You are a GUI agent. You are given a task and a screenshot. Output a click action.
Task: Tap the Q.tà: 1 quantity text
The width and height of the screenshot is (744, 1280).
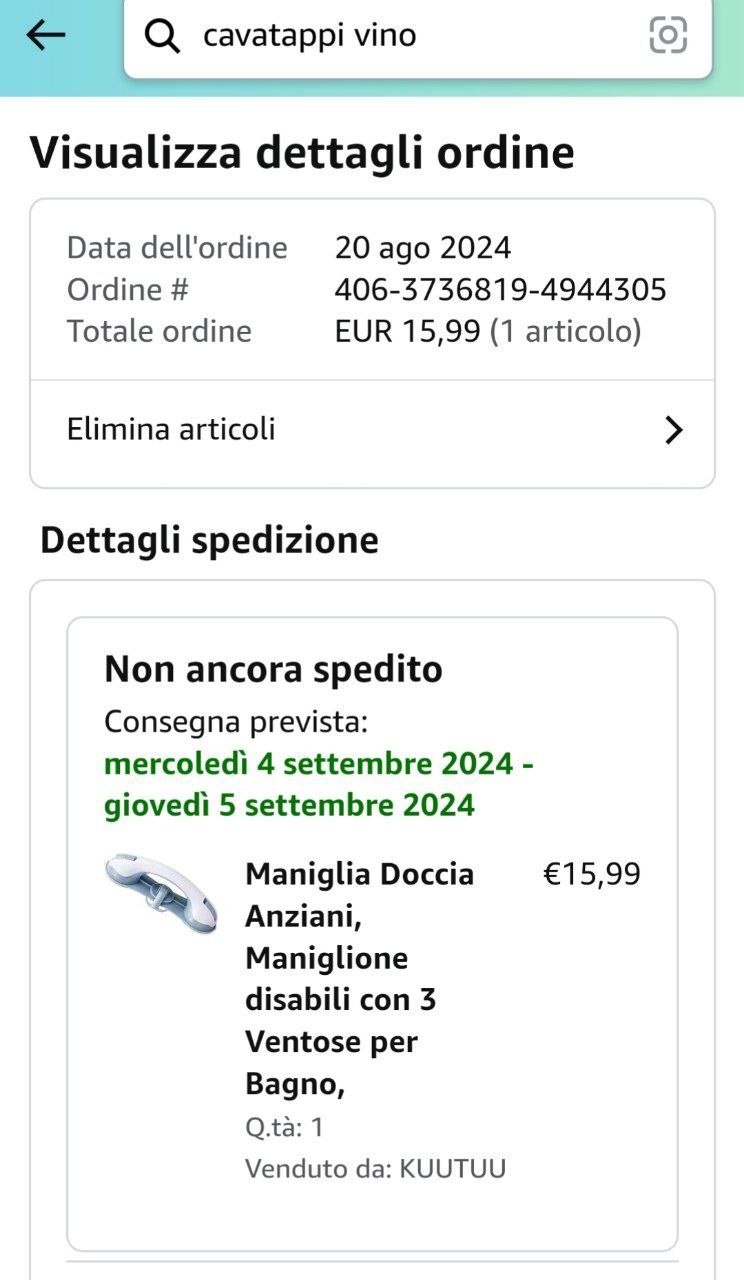pyautogui.click(x=284, y=1127)
